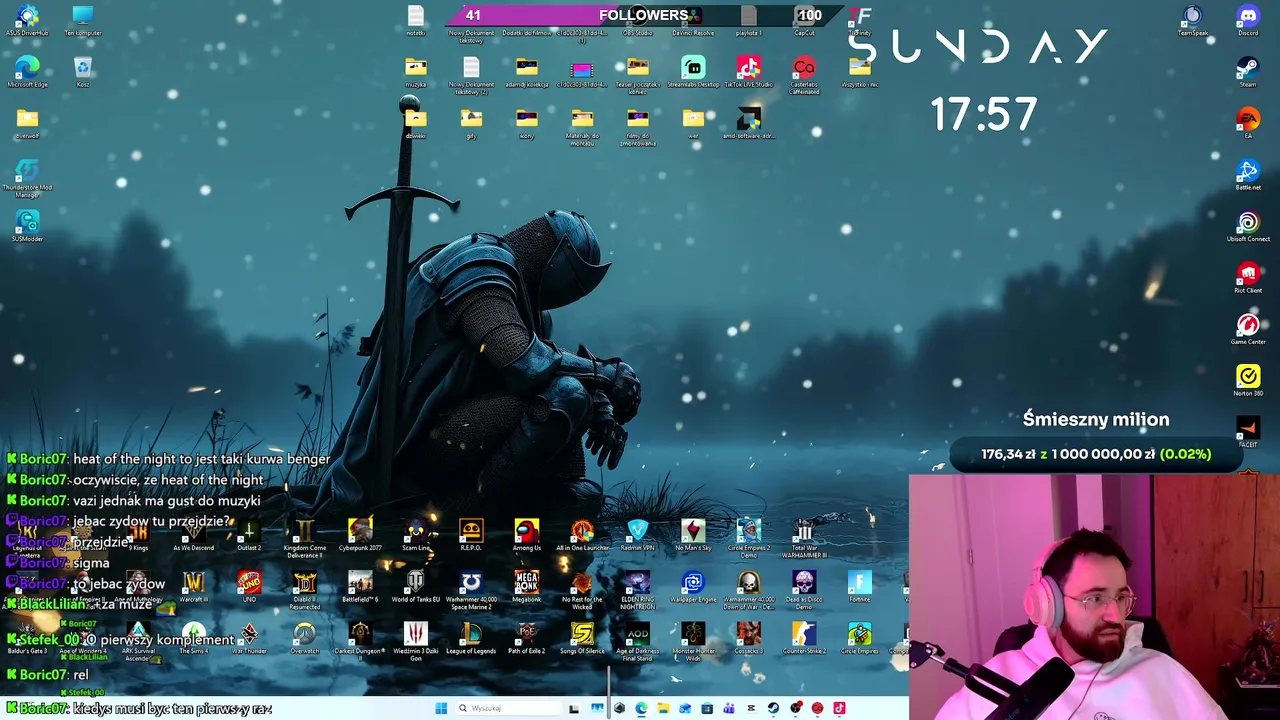Image resolution: width=1280 pixels, height=720 pixels.
Task: Launch the Riot Client shortcut
Action: tap(1248, 278)
